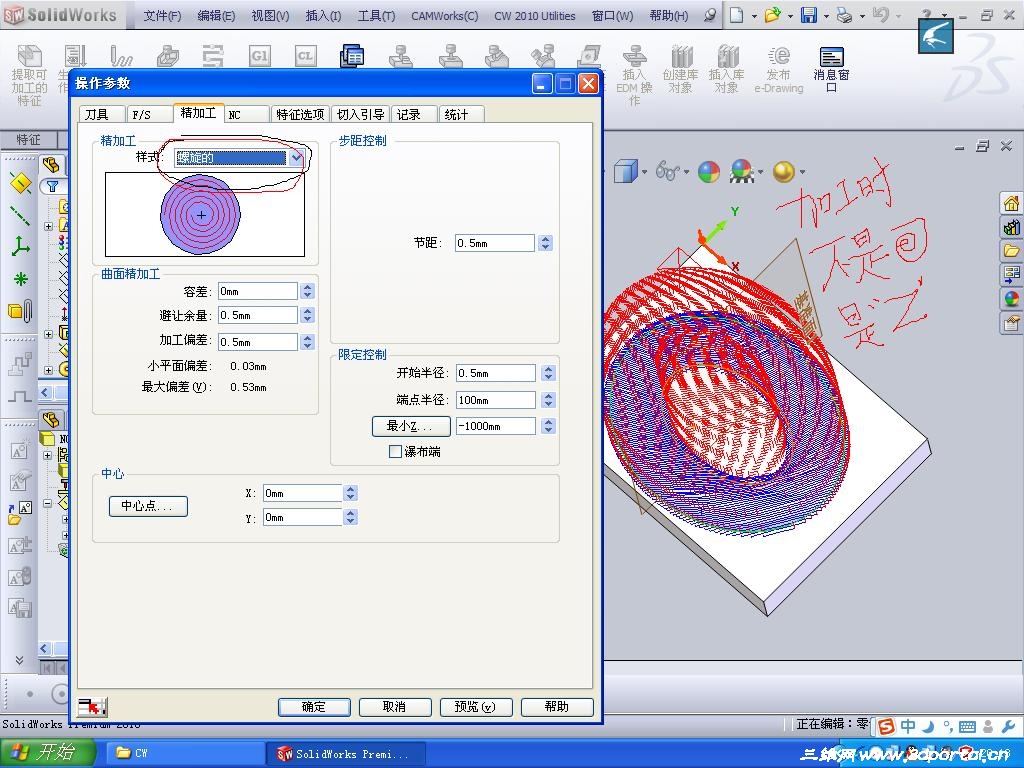Click the 避让余量 spinner arrows
The image size is (1024, 768).
pos(308,315)
